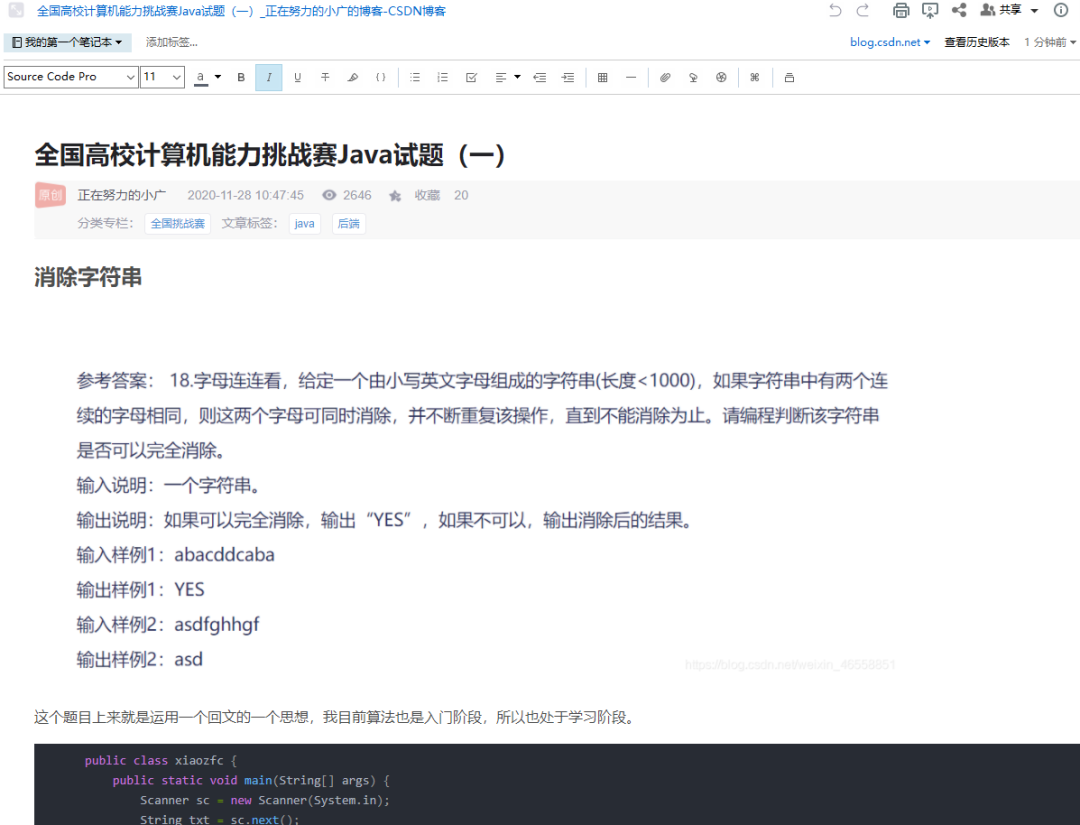This screenshot has width=1080, height=825.
Task: Click the highlighter pen icon
Action: click(353, 77)
